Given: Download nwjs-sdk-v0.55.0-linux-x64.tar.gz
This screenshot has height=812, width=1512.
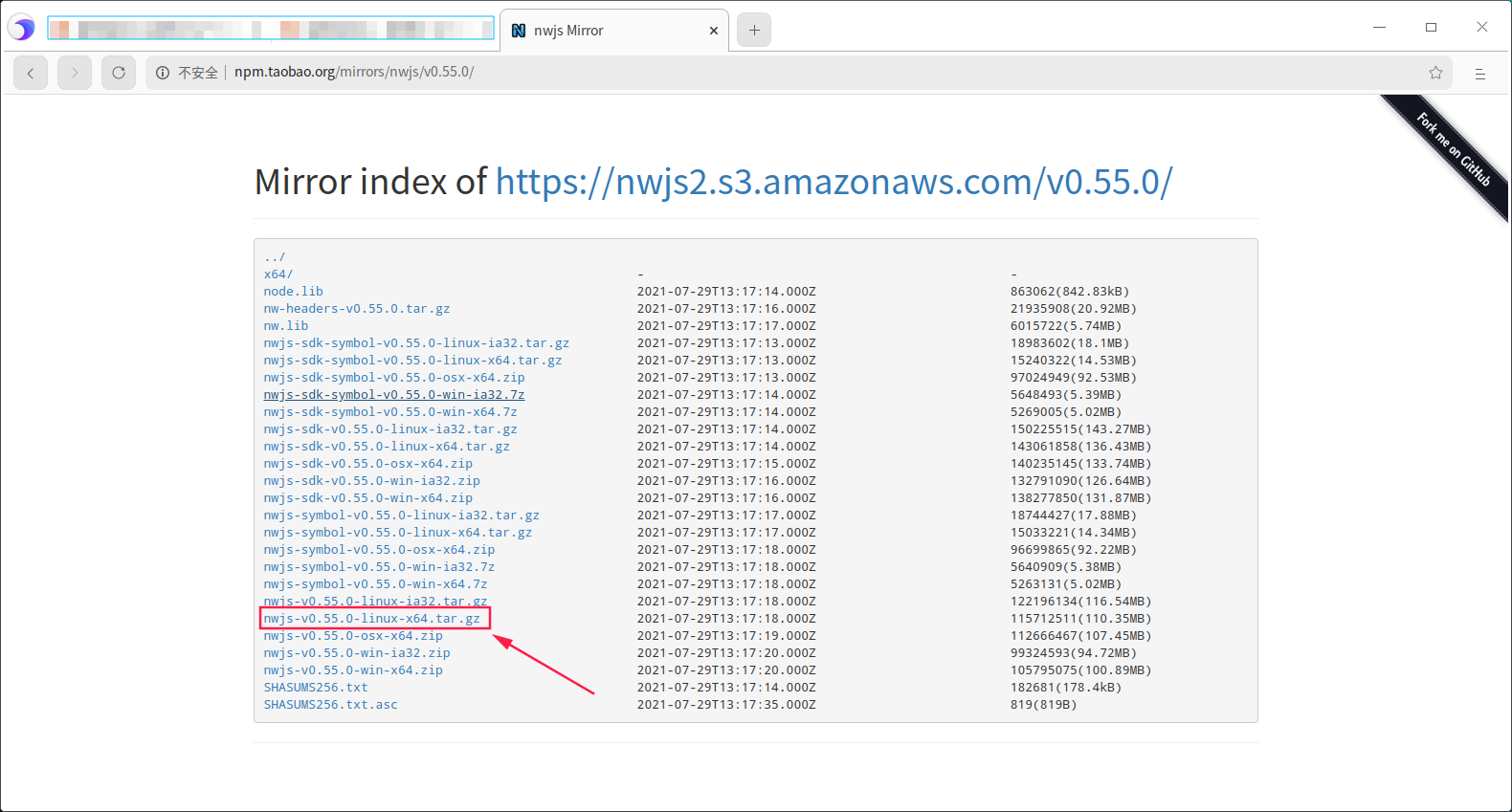Looking at the screenshot, I should [x=387, y=446].
